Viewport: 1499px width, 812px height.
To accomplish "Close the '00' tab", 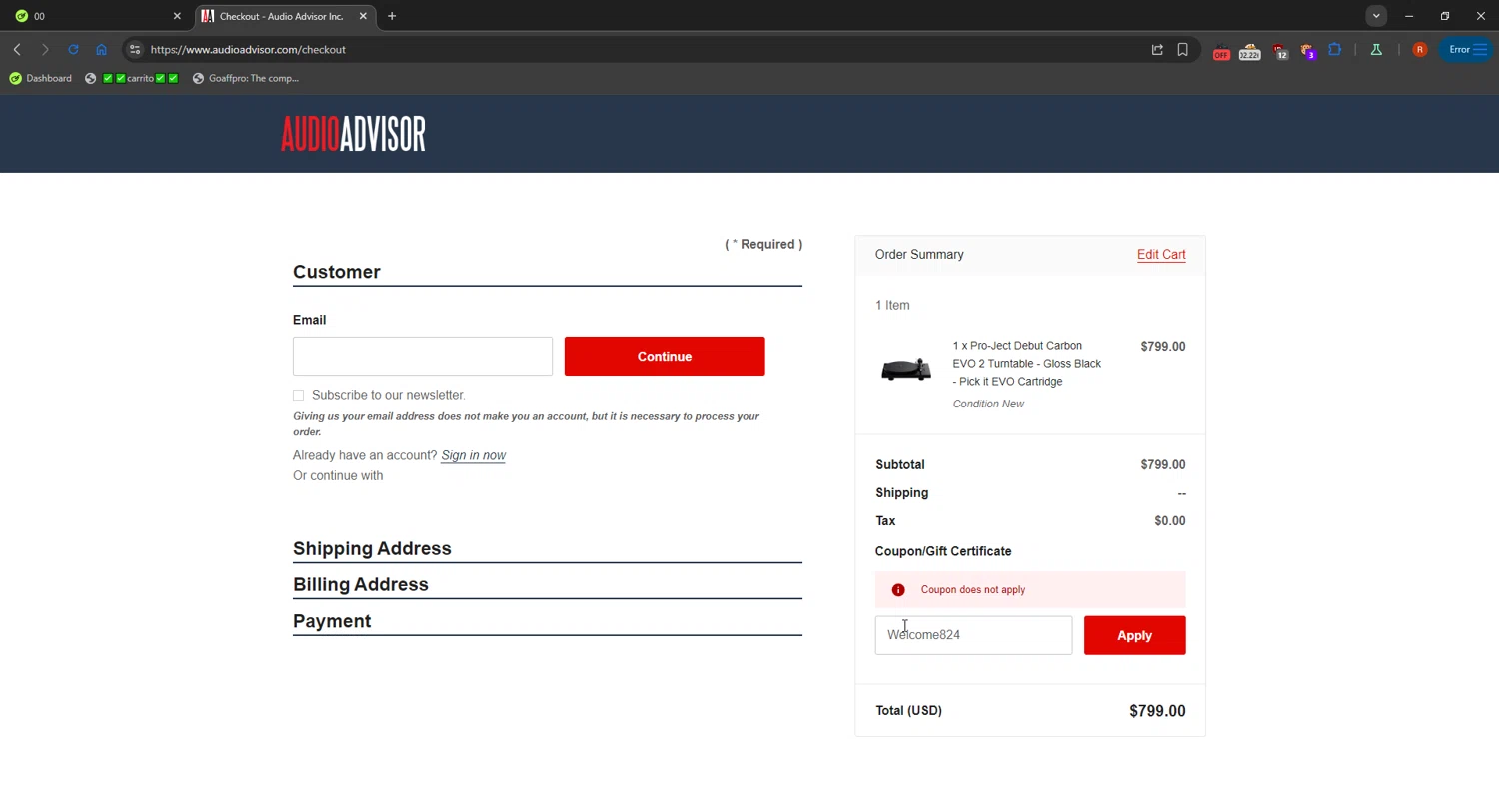I will click(177, 16).
